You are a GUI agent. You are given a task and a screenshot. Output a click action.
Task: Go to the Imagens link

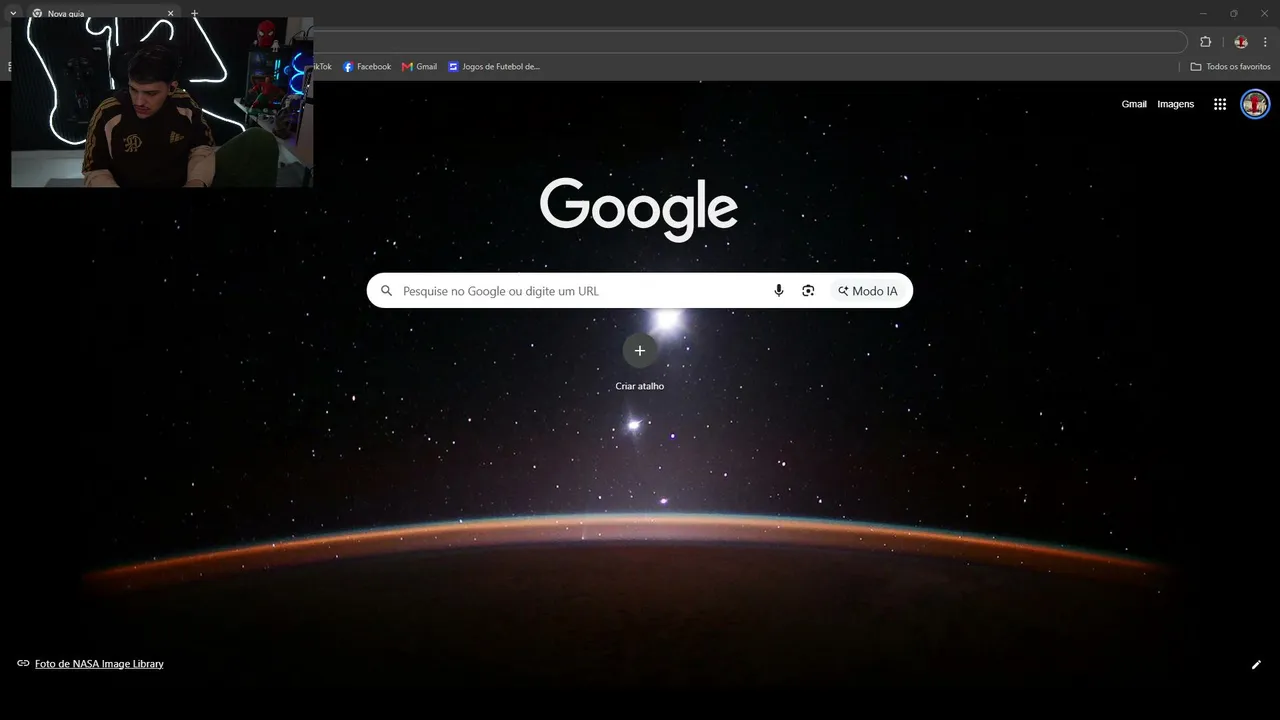tap(1176, 104)
